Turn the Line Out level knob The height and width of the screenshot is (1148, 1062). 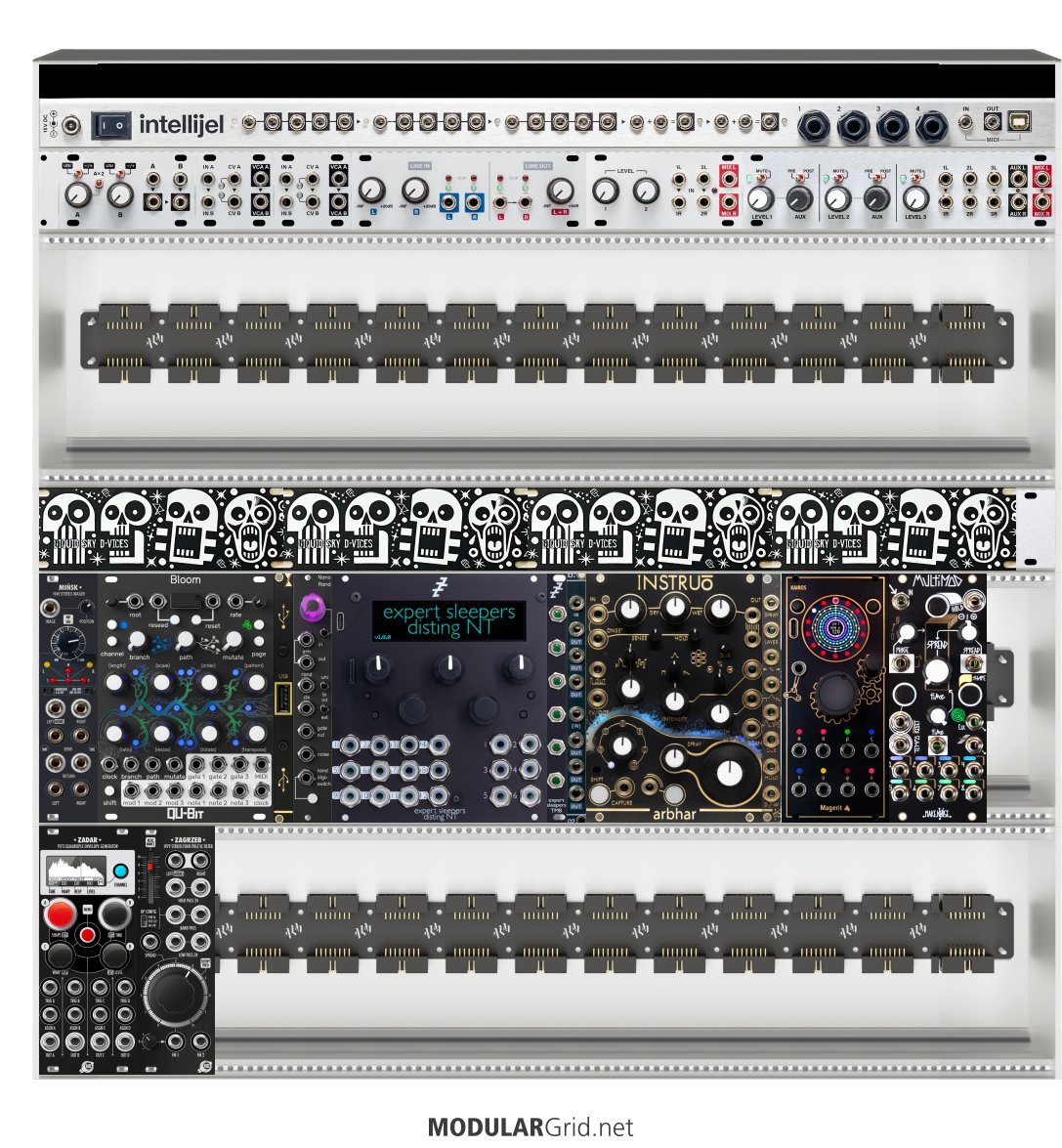560,191
